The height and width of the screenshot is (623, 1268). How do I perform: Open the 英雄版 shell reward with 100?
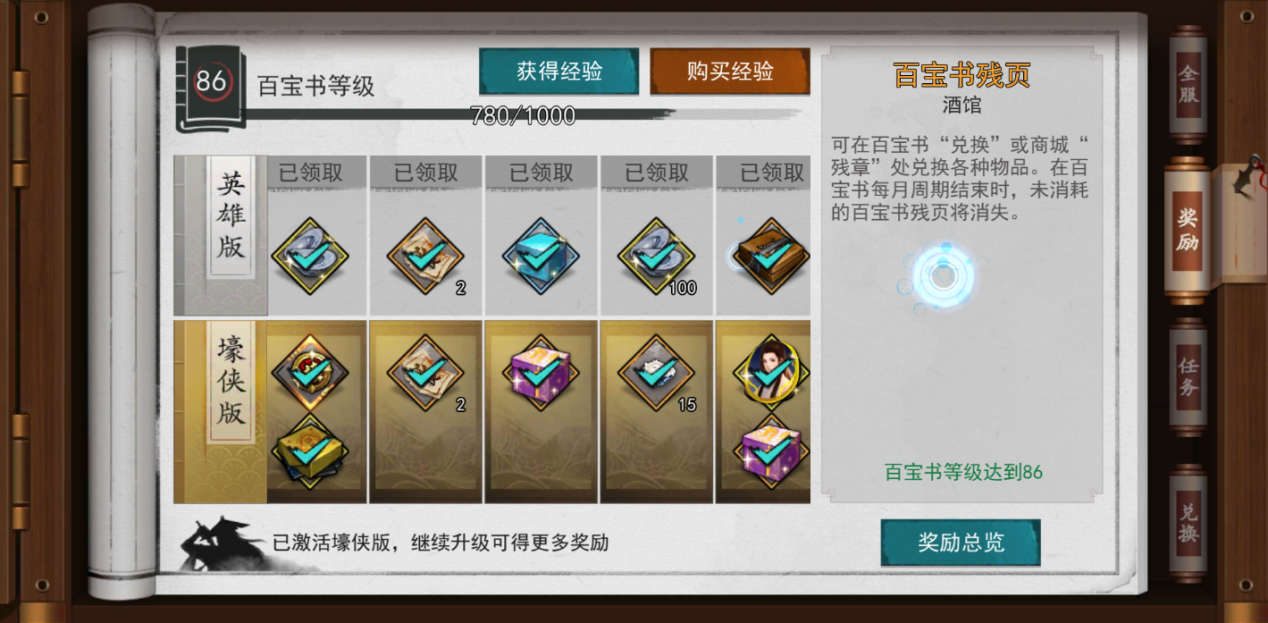click(x=657, y=256)
